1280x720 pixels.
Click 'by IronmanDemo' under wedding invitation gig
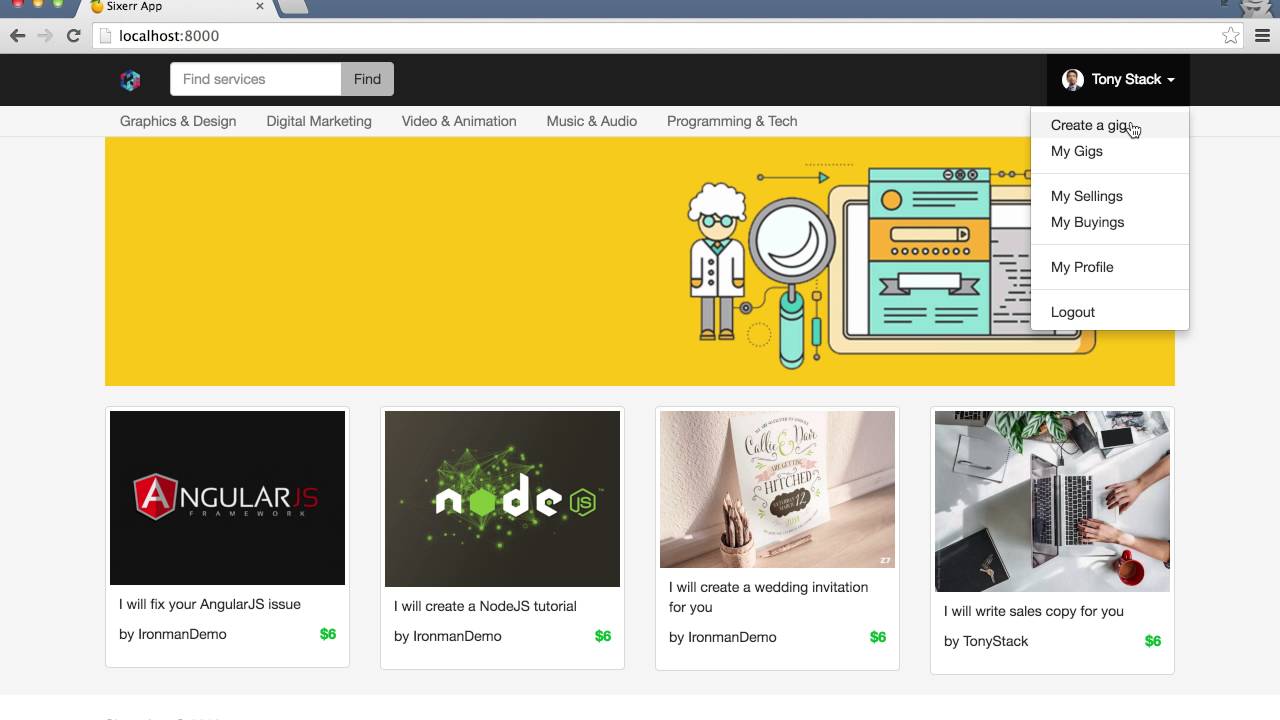coord(723,638)
